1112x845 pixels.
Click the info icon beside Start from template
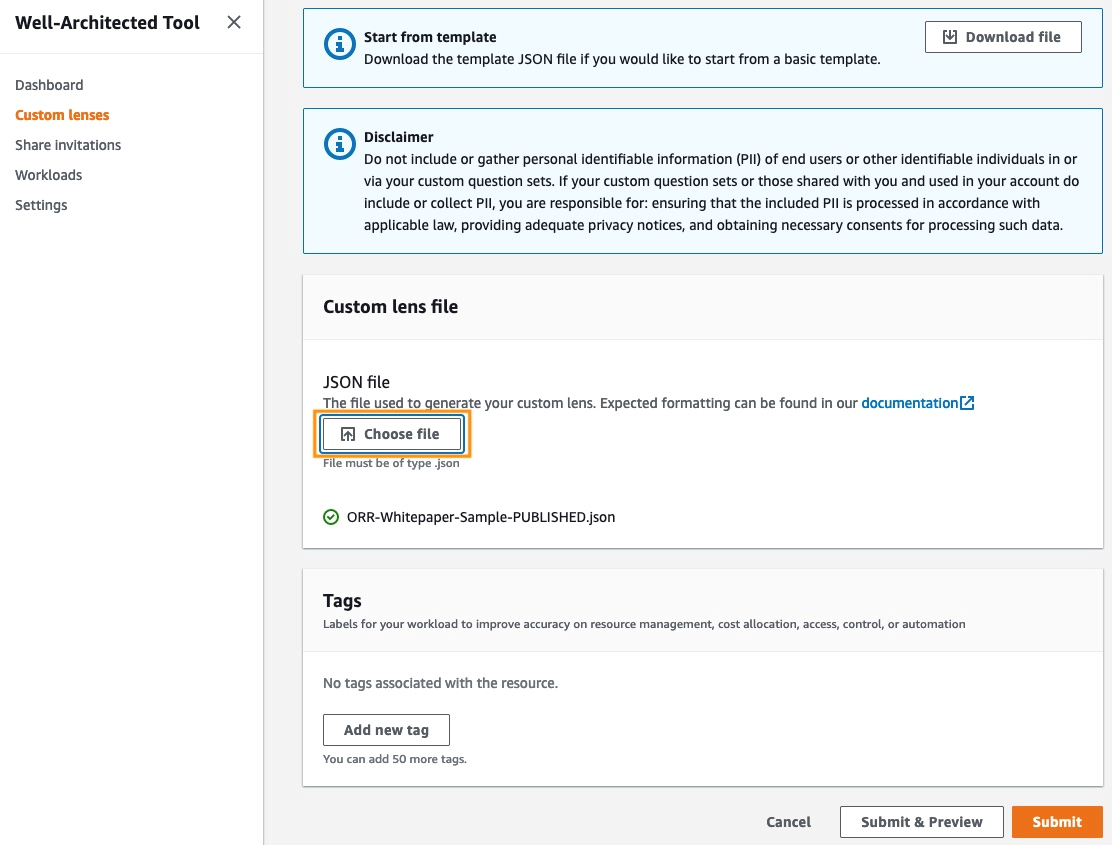(x=340, y=44)
